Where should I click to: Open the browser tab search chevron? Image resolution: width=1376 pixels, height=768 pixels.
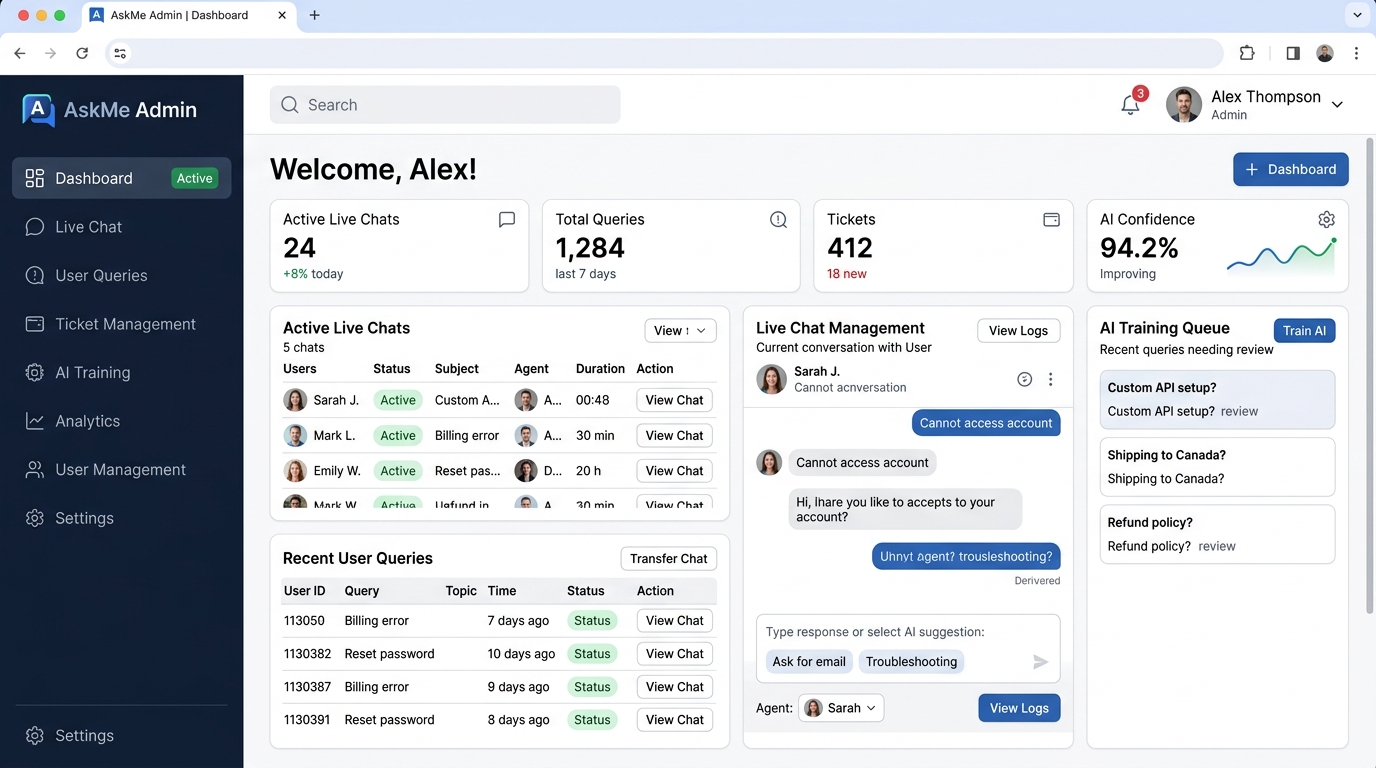[x=1357, y=15]
